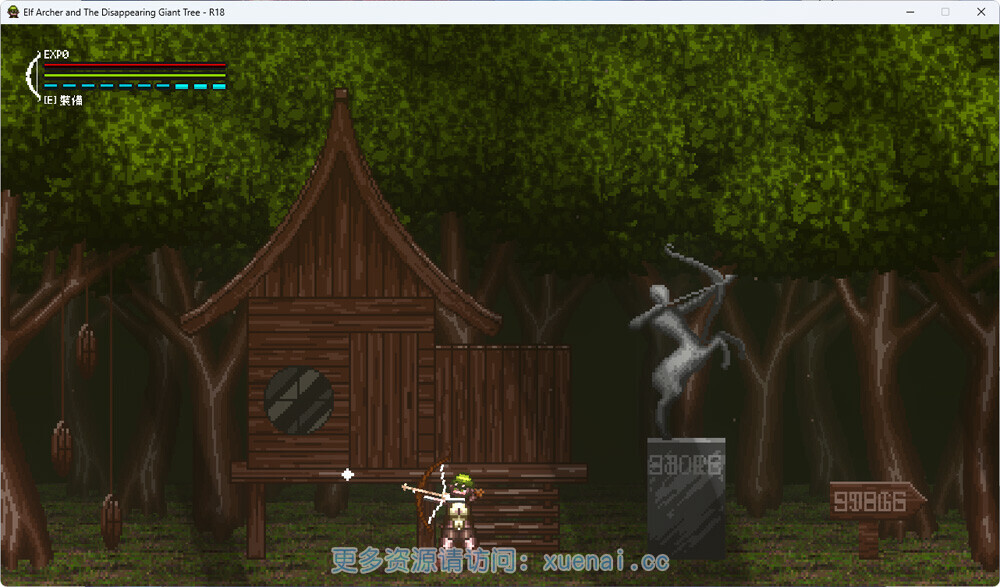Minimize the game window
Screen dimensions: 1000x587
tap(910, 12)
